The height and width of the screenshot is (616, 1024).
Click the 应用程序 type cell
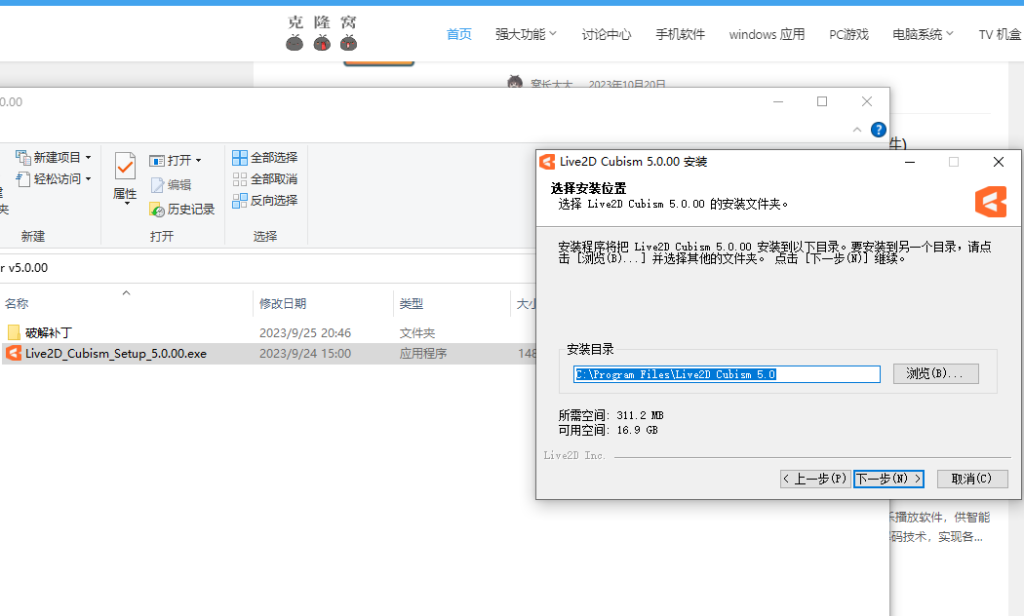(423, 353)
